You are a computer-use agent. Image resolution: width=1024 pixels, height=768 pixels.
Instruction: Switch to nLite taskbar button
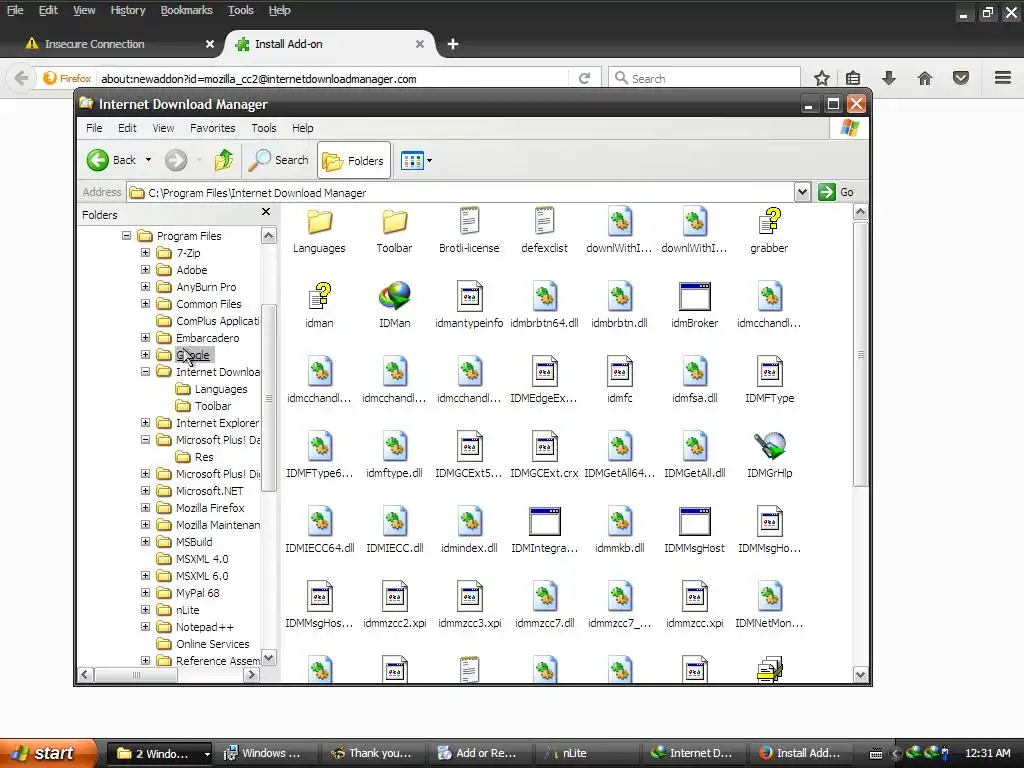click(588, 753)
